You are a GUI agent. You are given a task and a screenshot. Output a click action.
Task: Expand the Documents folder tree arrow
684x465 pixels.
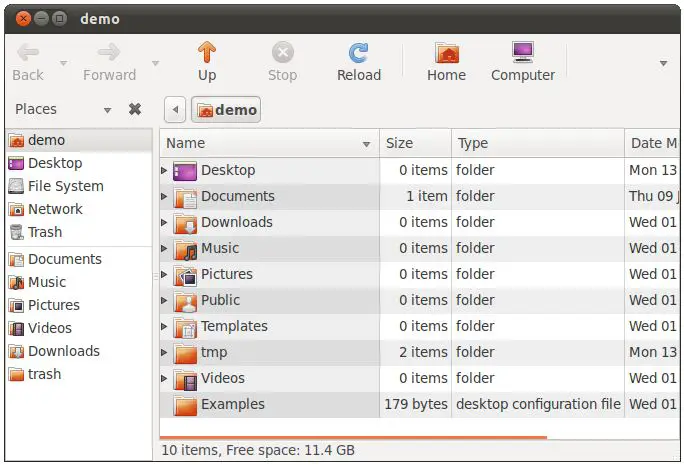(x=165, y=197)
